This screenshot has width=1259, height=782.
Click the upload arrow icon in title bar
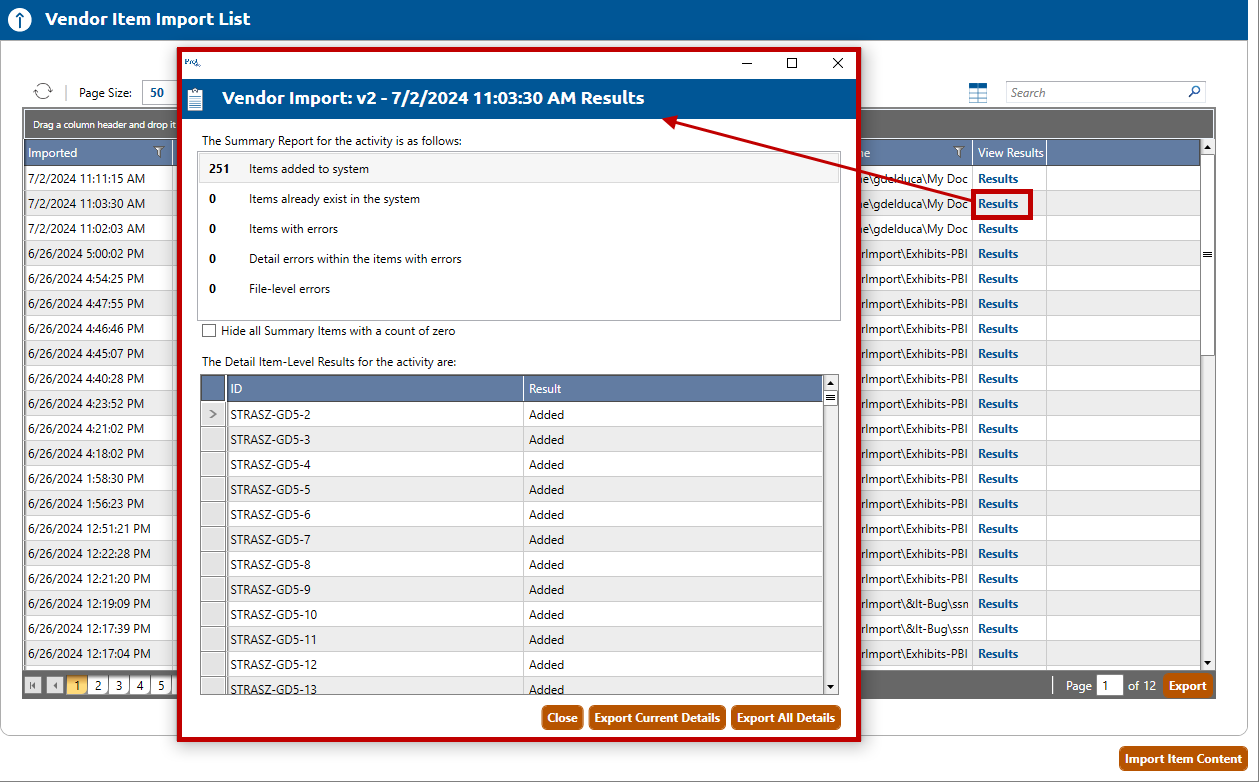tap(20, 20)
